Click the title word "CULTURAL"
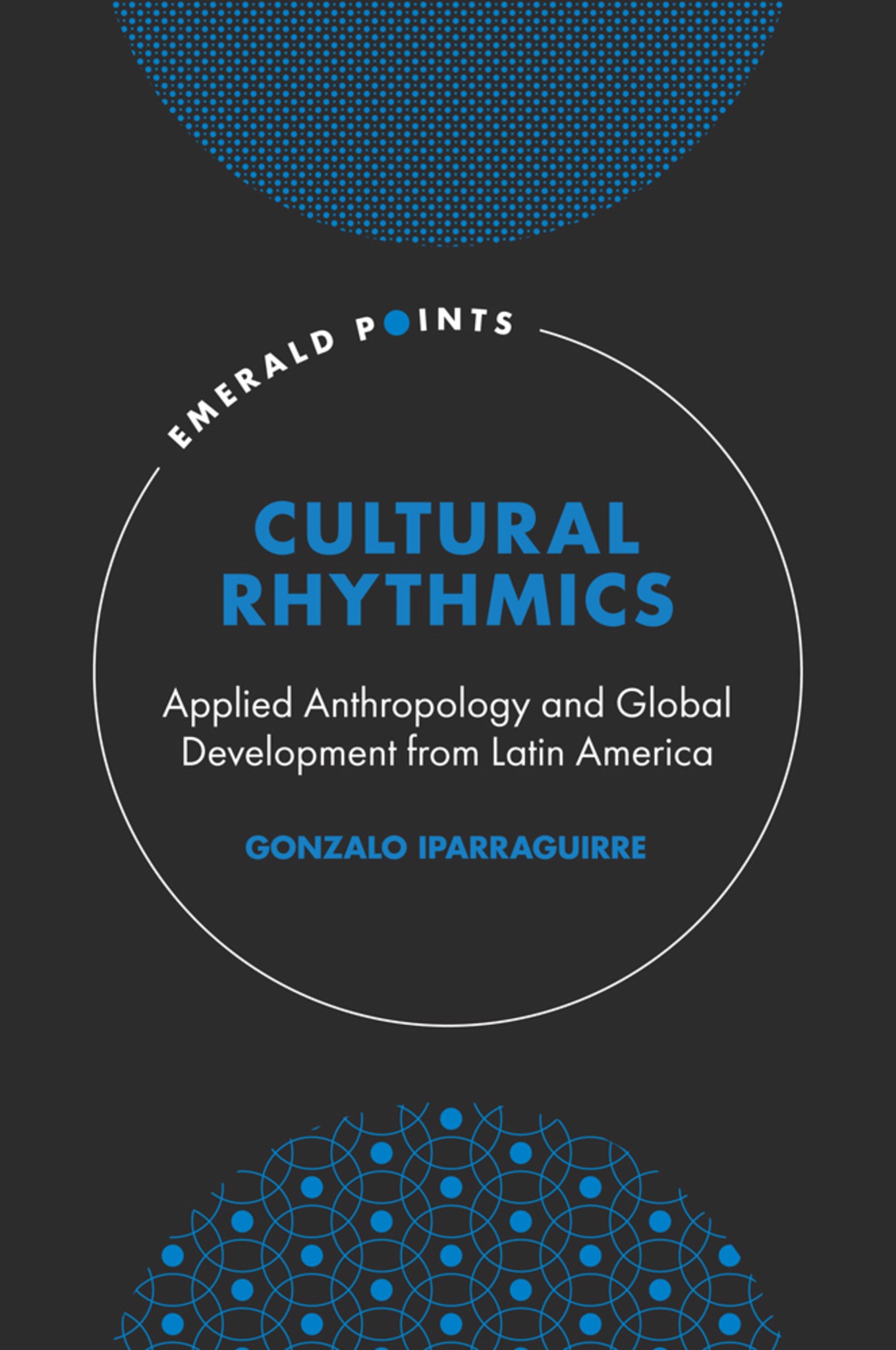The width and height of the screenshot is (896, 1350). click(447, 529)
